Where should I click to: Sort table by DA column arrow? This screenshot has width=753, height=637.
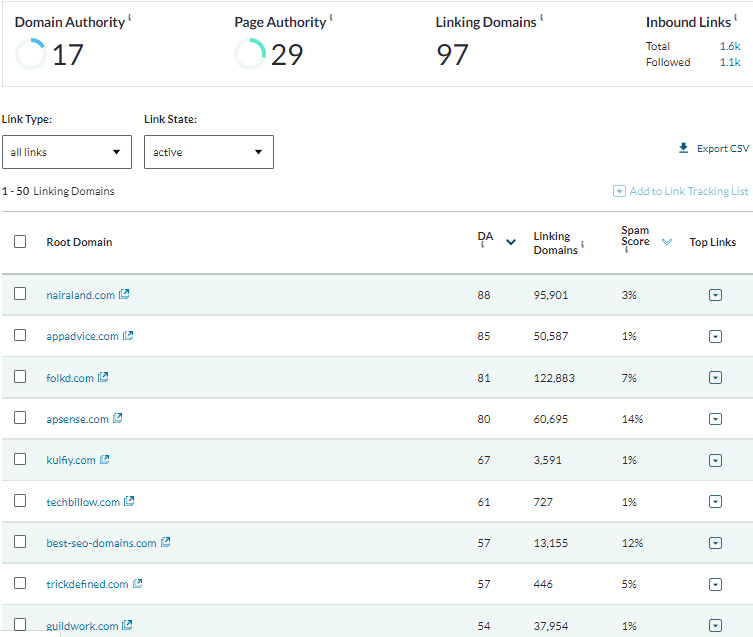511,242
